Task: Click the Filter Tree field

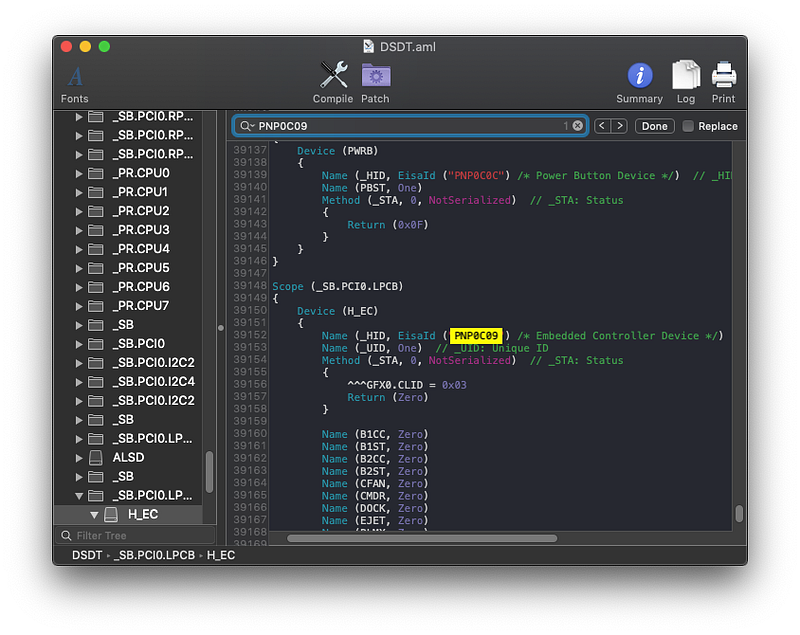Action: point(135,536)
